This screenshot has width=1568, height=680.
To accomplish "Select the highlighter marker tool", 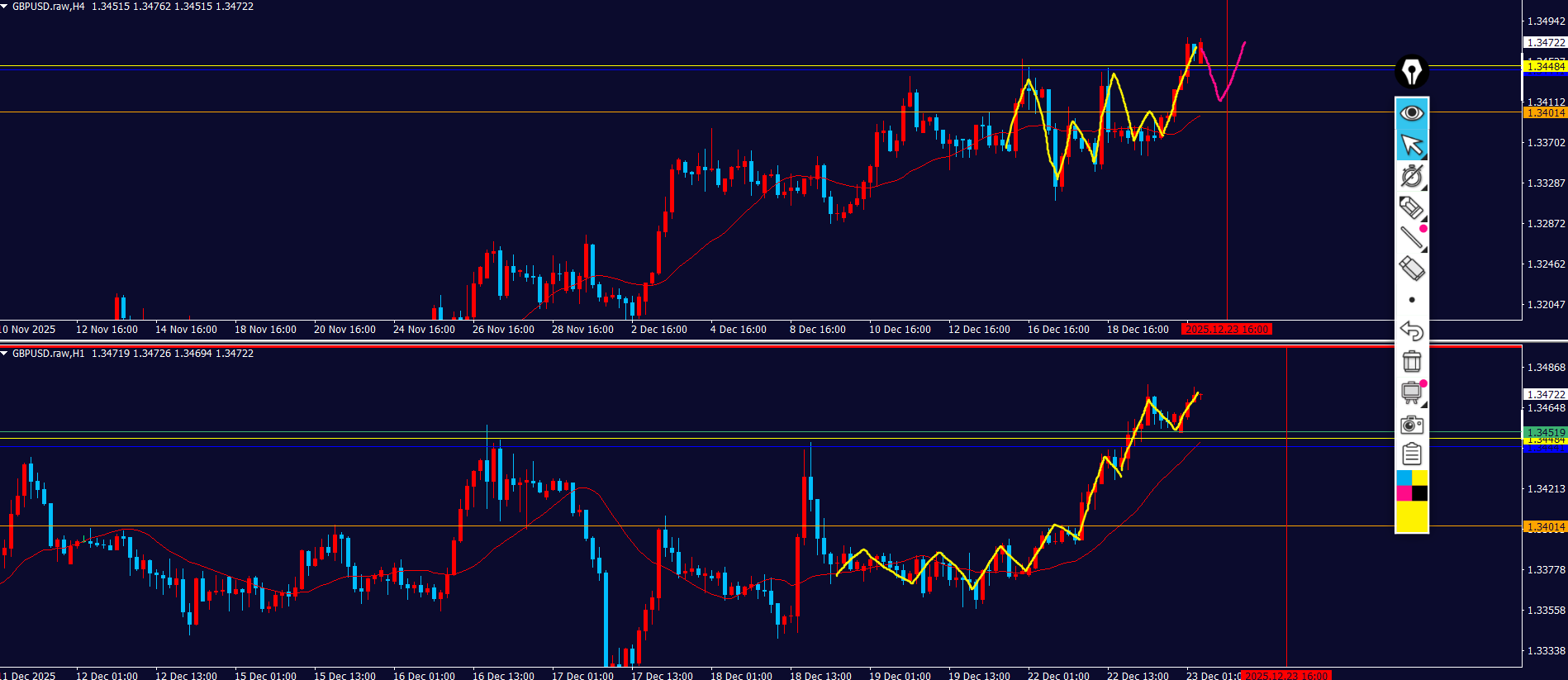I will click(x=1411, y=207).
